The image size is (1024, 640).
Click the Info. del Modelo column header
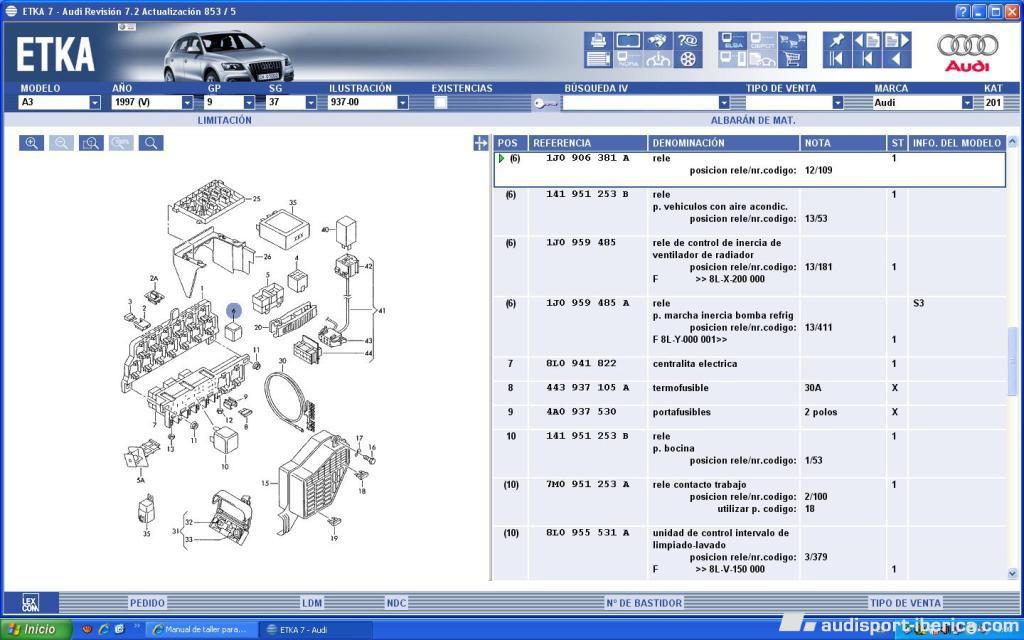(957, 143)
